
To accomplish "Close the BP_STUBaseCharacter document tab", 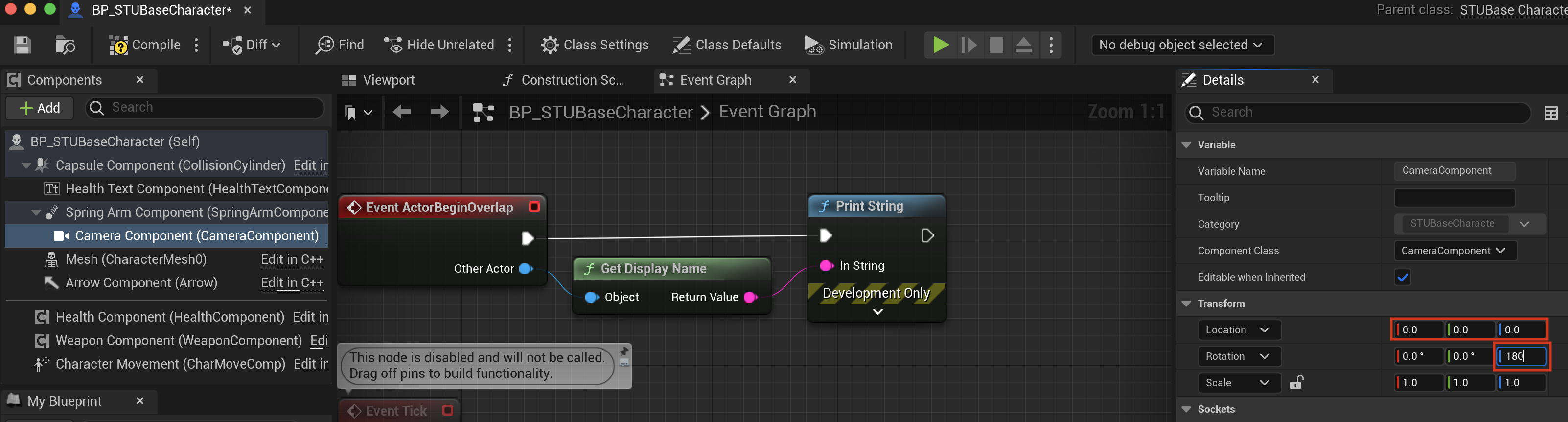I will pyautogui.click(x=248, y=10).
